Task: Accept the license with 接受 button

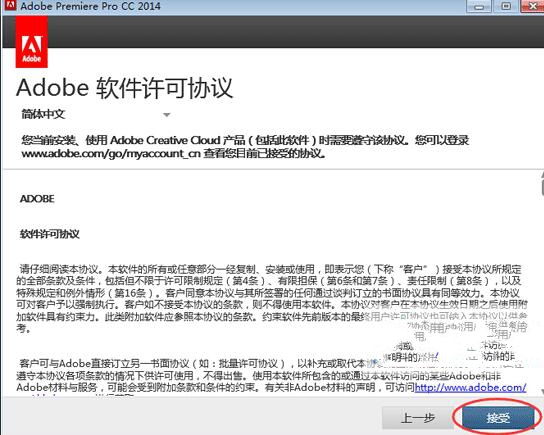Action: click(498, 418)
